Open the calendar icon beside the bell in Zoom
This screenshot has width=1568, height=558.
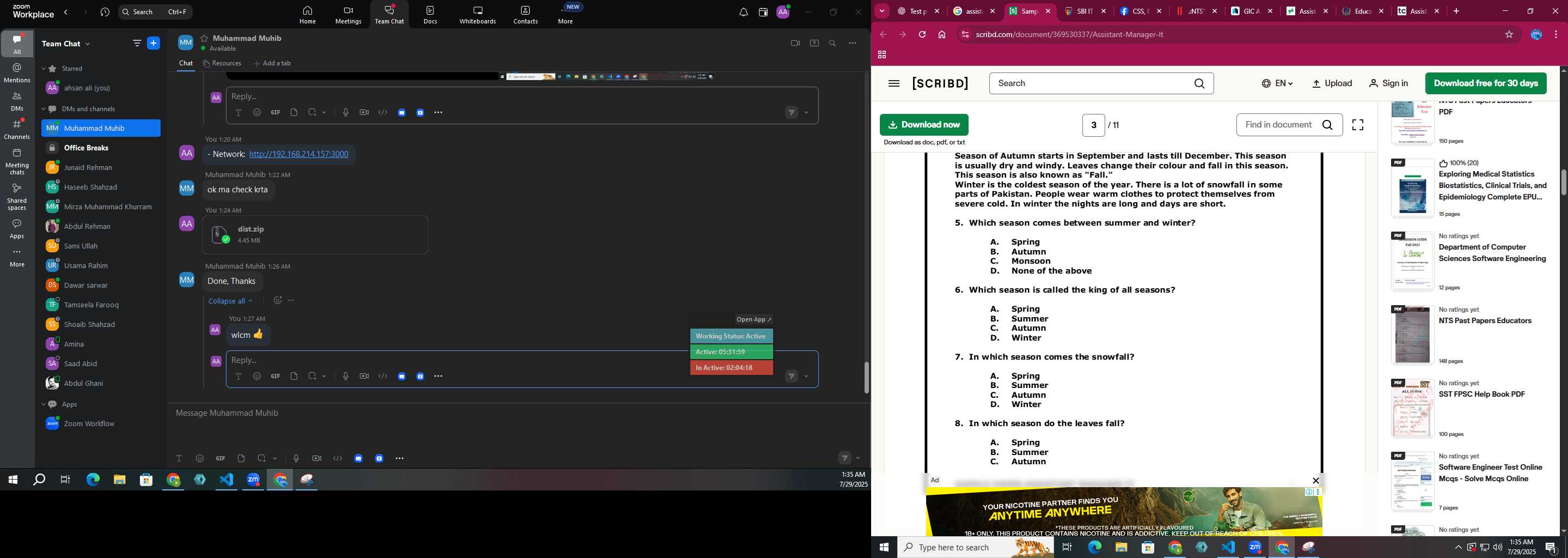click(763, 12)
